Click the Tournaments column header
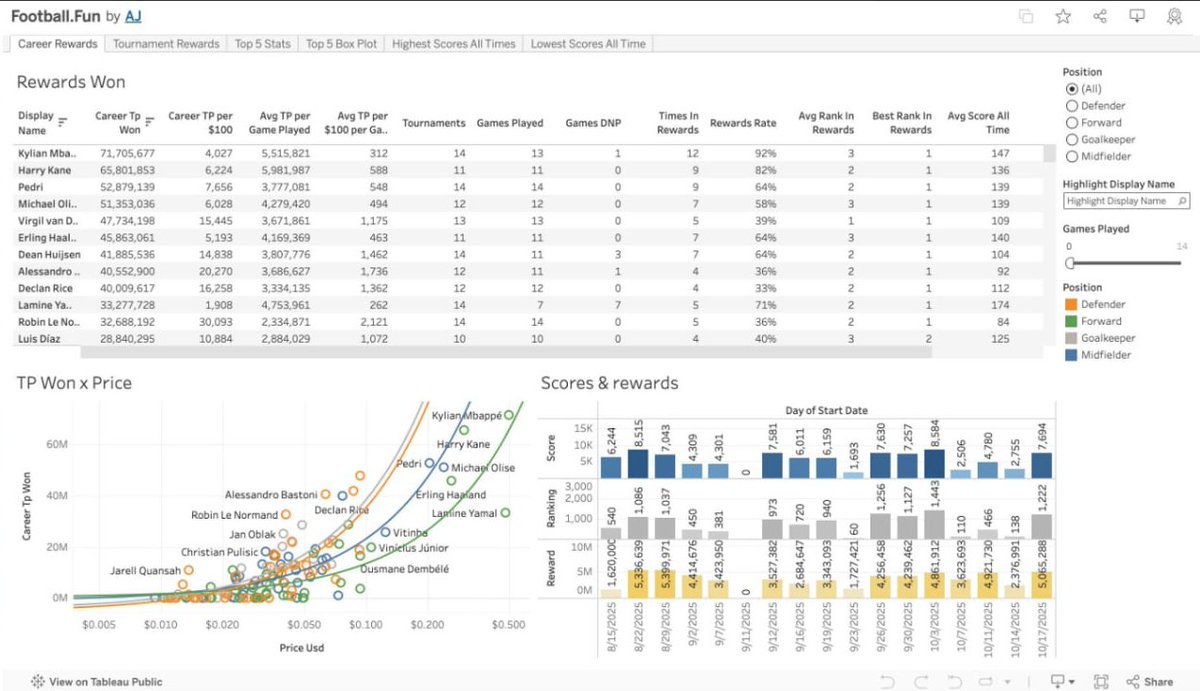 [x=434, y=123]
